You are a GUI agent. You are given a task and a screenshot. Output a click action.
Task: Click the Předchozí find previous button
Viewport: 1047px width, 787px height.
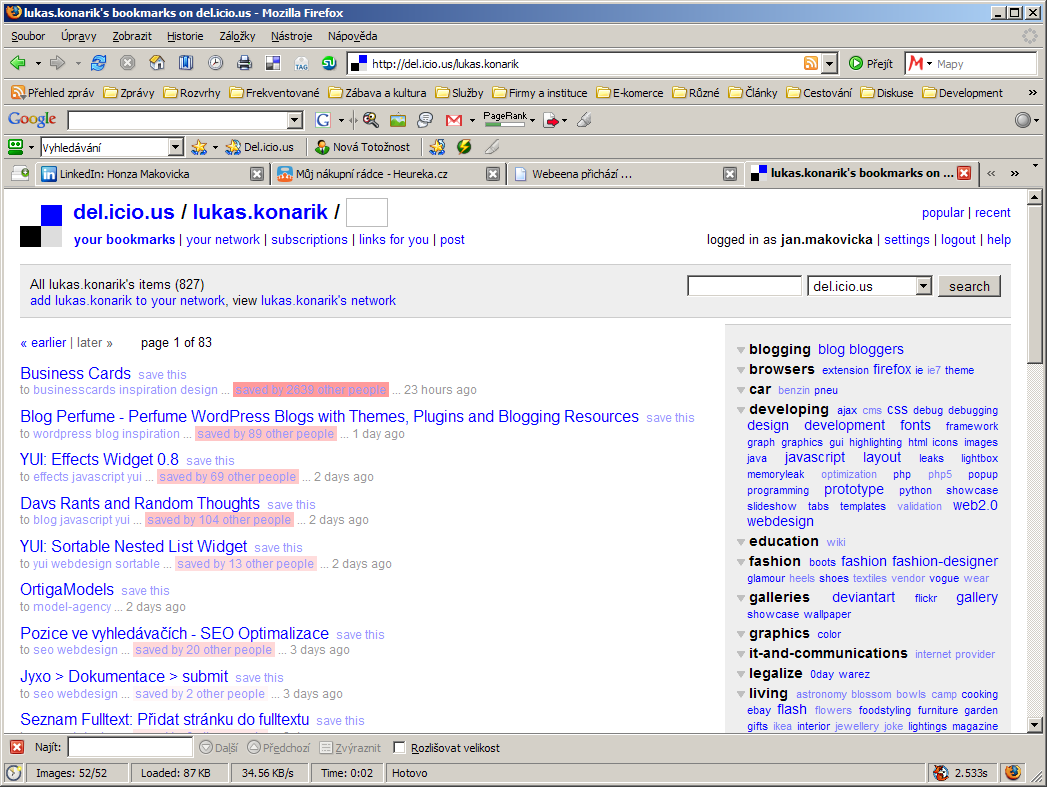click(278, 748)
